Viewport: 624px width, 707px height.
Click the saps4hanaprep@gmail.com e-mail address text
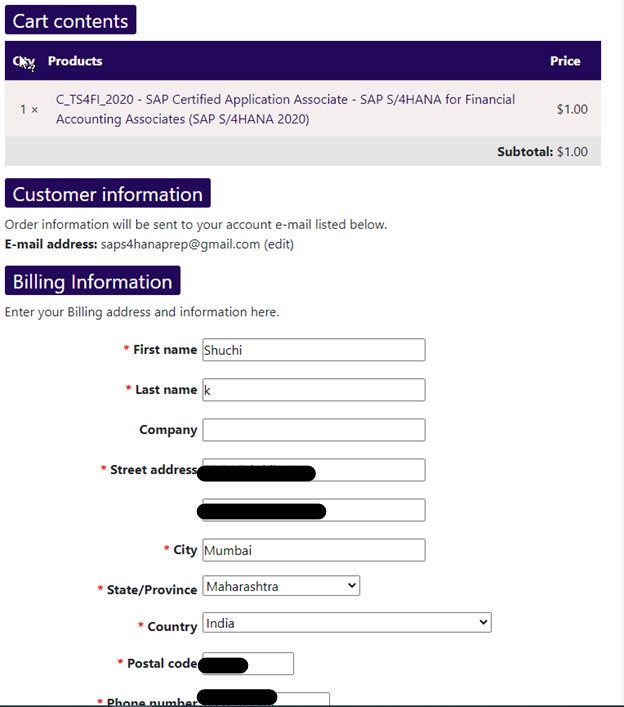pyautogui.click(x=180, y=244)
